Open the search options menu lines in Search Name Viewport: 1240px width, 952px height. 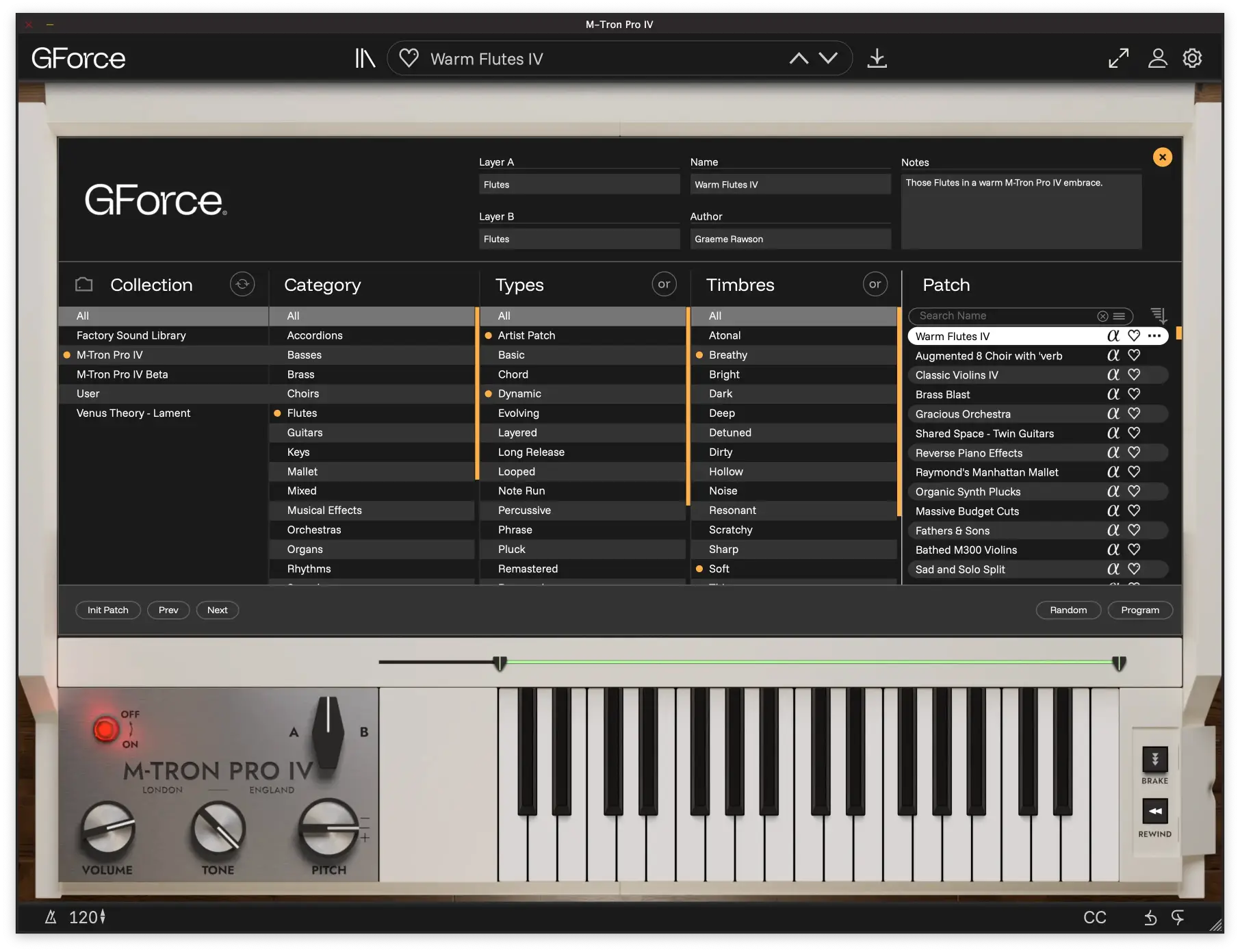point(1119,316)
